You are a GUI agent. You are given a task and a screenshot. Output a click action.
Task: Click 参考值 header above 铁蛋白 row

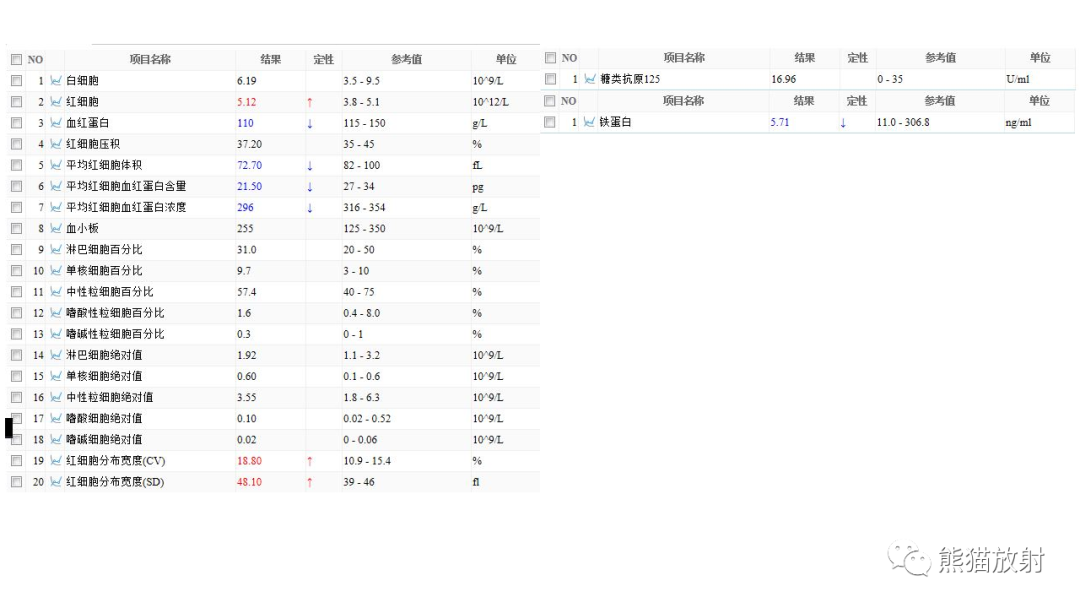939,101
